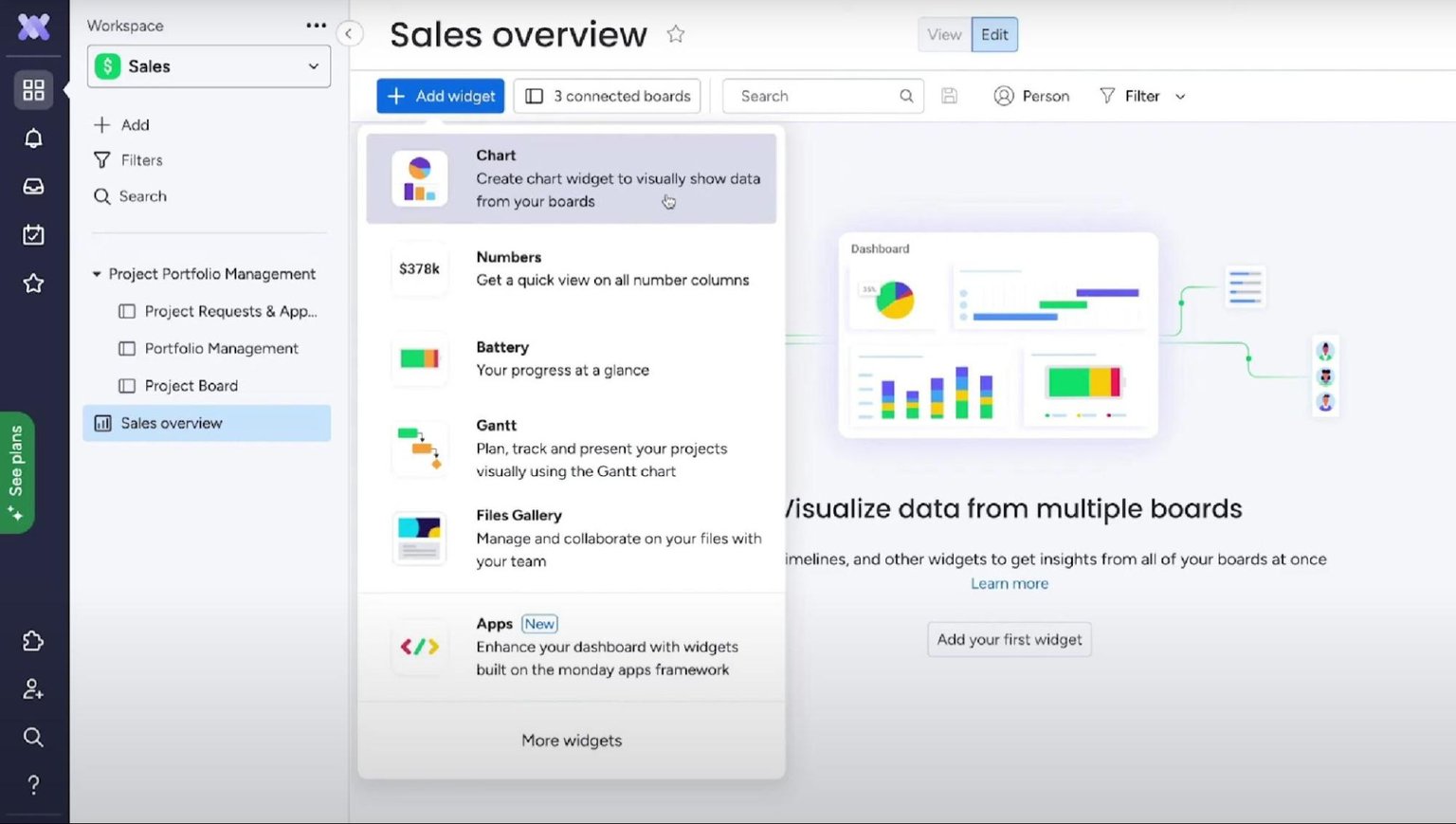1456x824 pixels.
Task: Click the invite members person-plus icon
Action: (33, 689)
